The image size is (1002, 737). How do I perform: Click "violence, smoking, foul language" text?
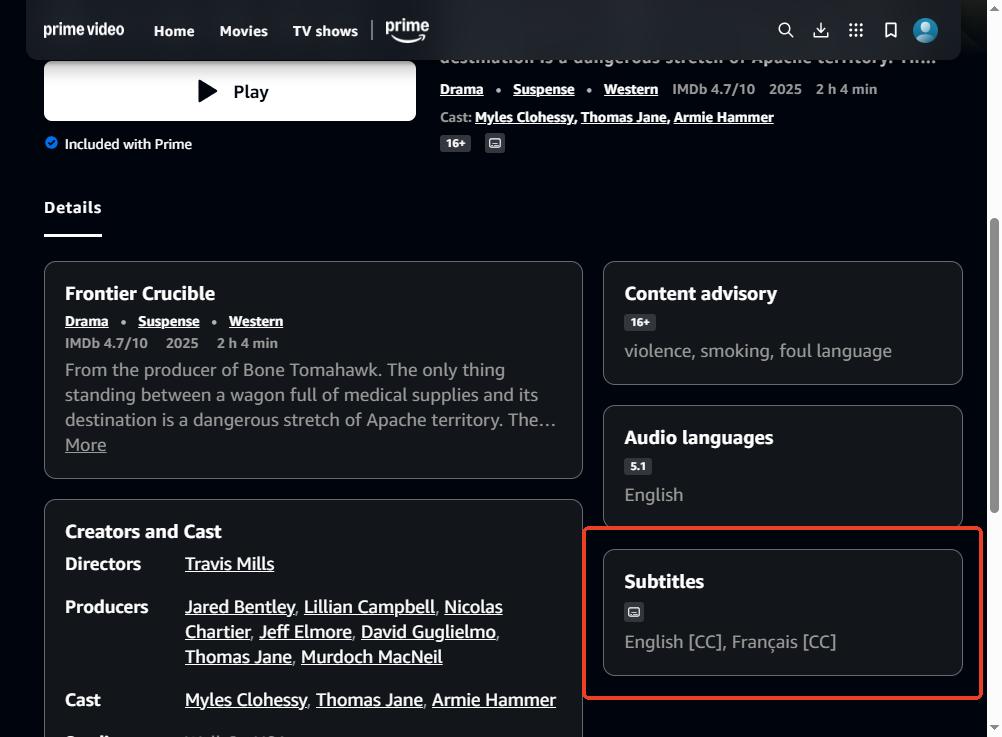(x=758, y=351)
